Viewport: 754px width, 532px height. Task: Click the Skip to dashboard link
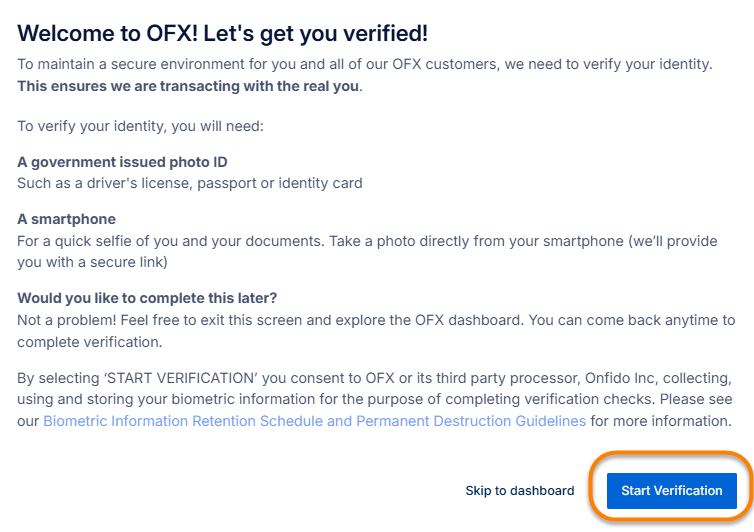coord(519,491)
